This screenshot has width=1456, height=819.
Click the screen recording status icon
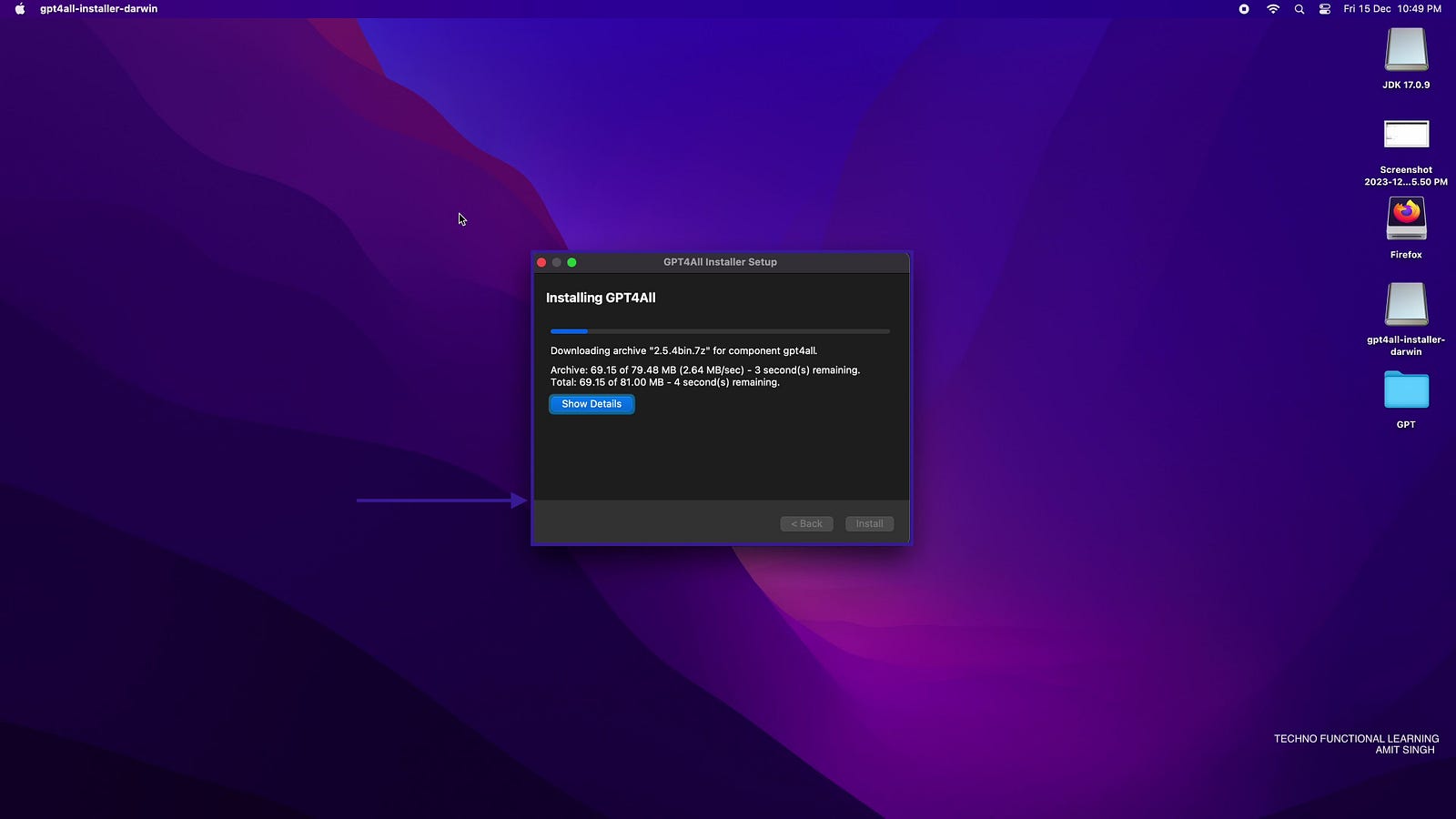[1244, 9]
